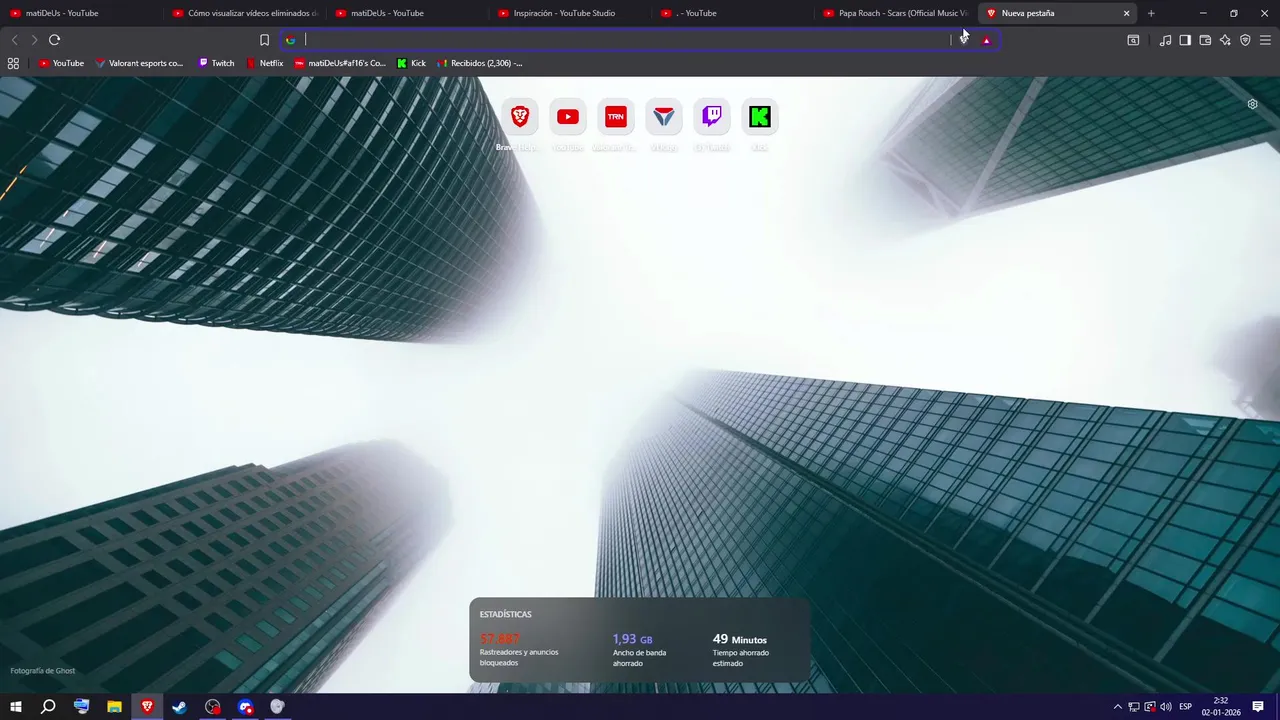Click the 1,93 GB bandwidth saved value
The image size is (1280, 720).
[633, 639]
